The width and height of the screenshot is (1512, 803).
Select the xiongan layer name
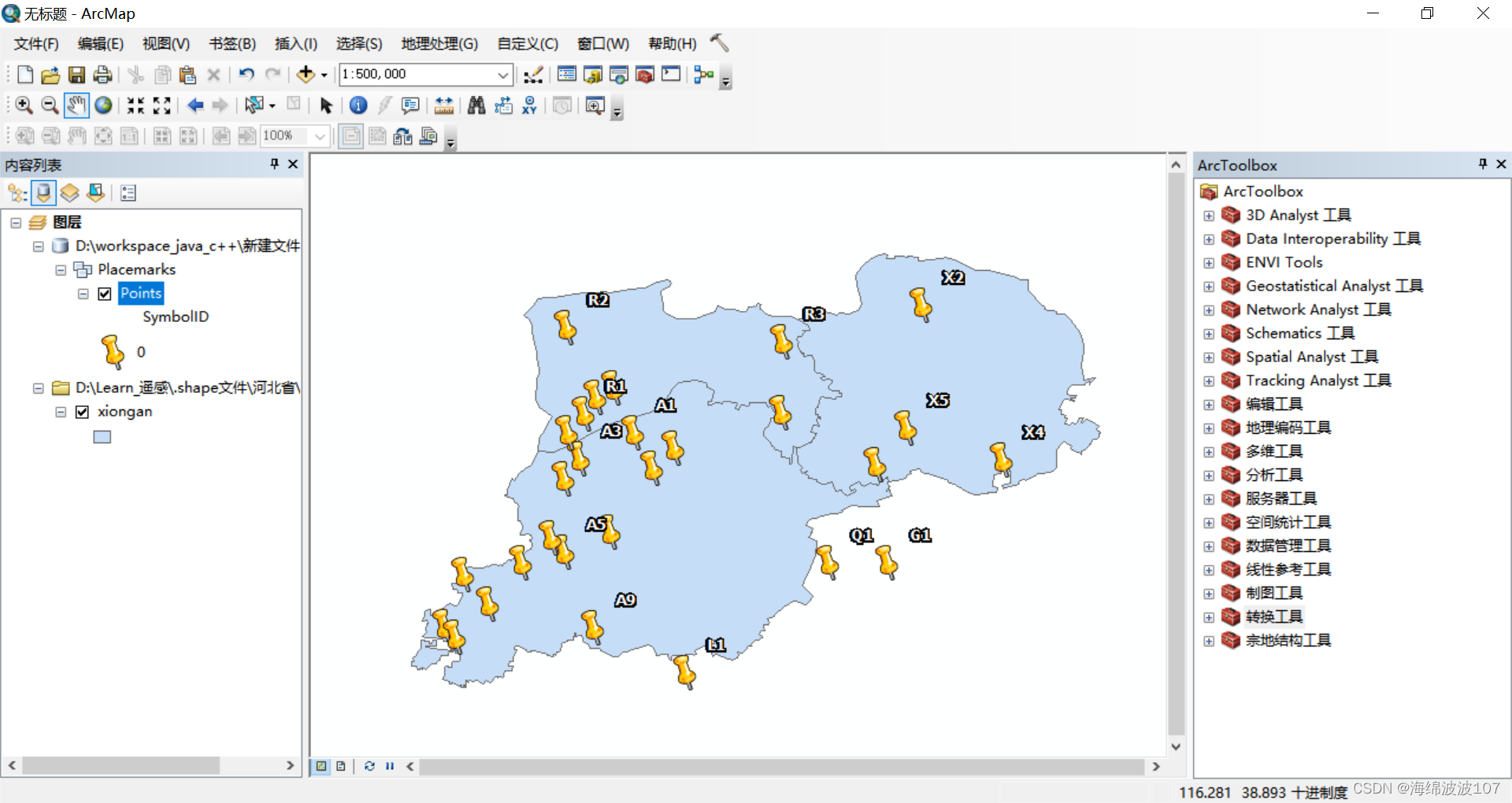coord(124,412)
